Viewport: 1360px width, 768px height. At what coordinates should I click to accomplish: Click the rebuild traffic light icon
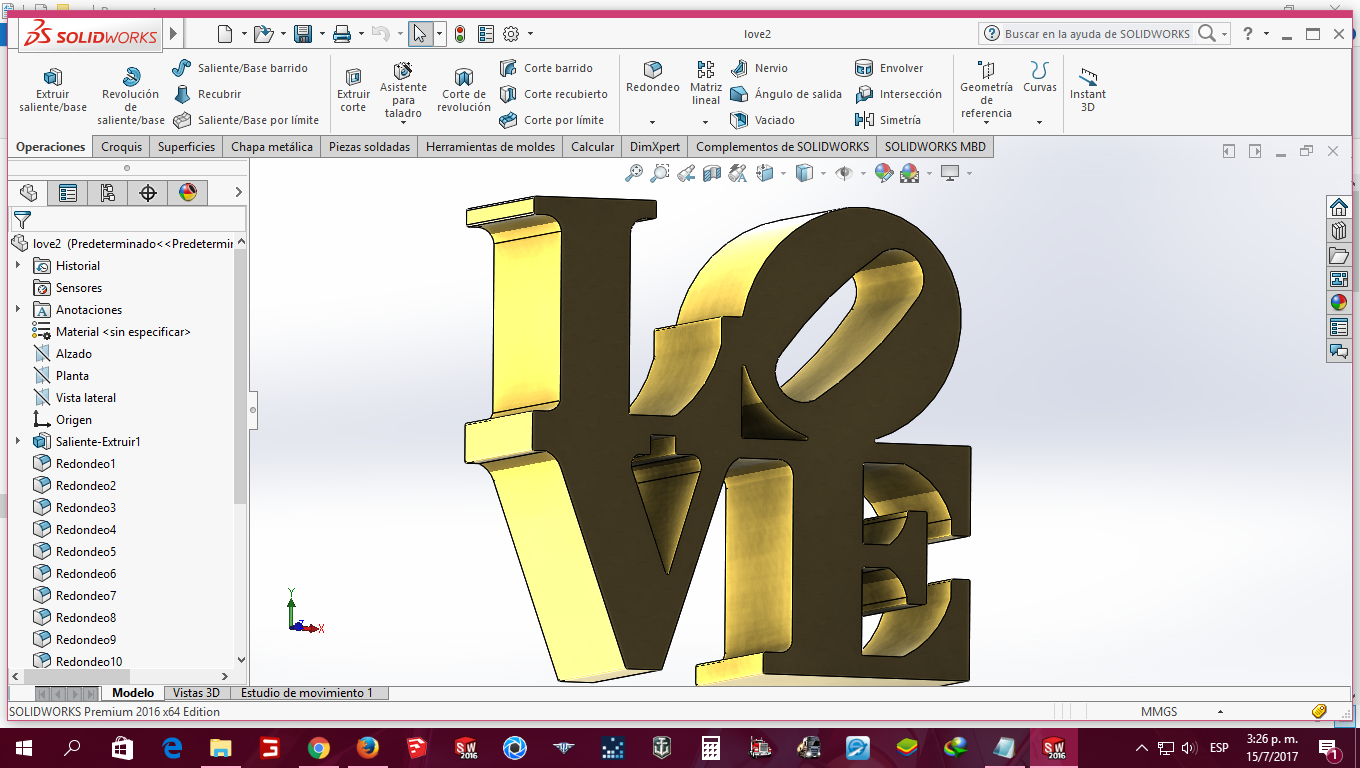tap(460, 34)
